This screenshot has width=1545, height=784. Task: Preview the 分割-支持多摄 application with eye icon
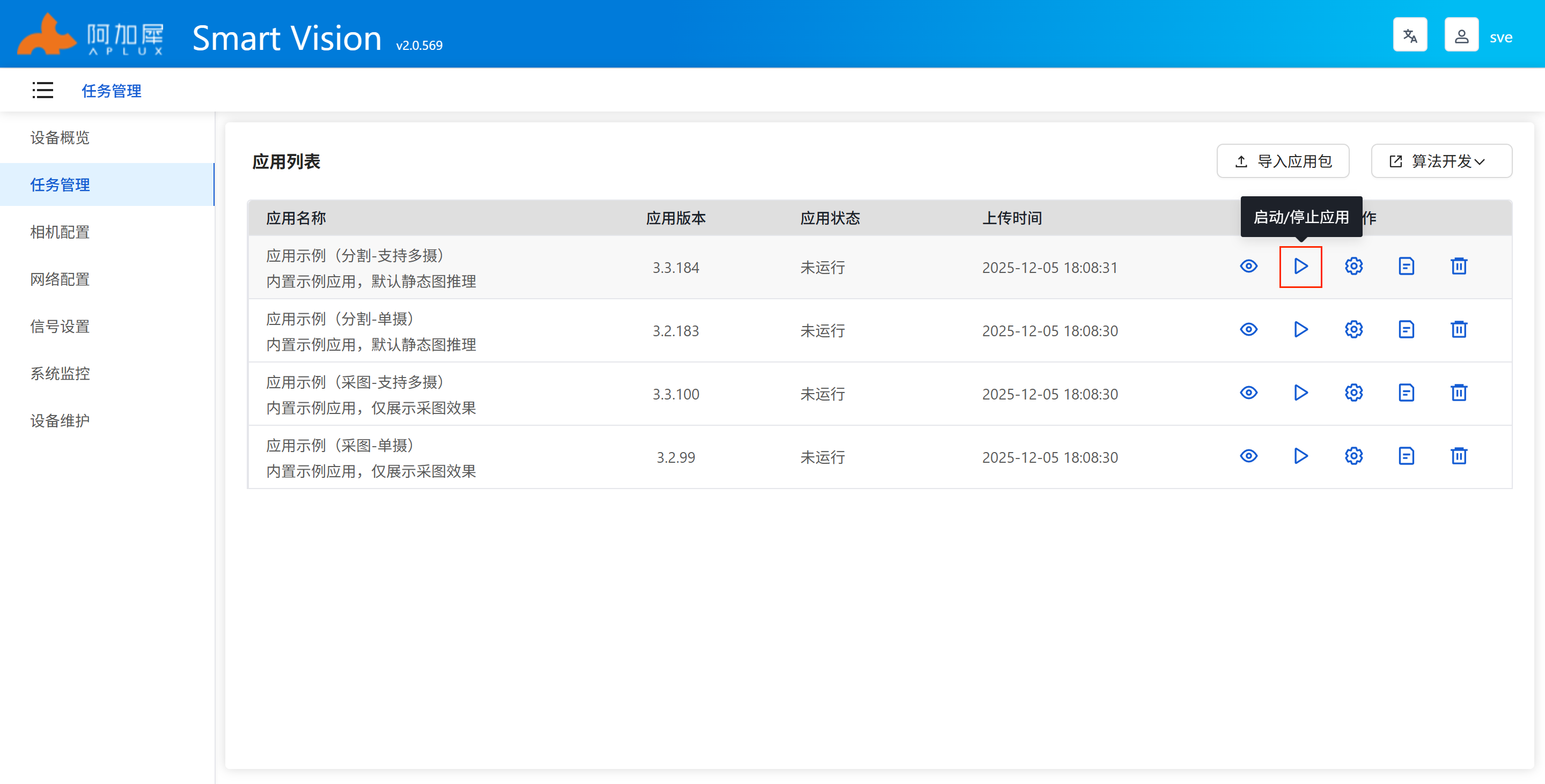[1248, 266]
